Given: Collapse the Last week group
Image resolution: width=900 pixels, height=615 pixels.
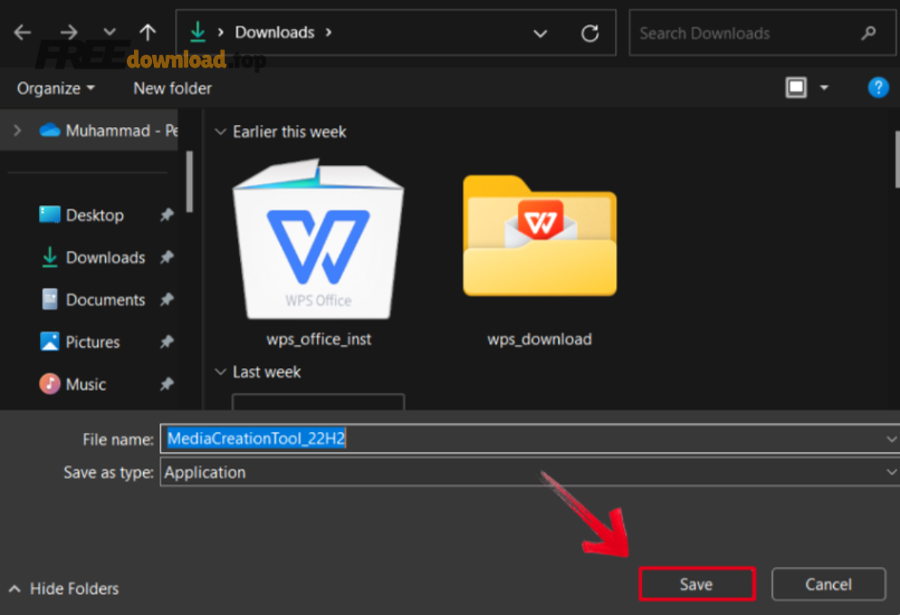Looking at the screenshot, I should tap(220, 372).
